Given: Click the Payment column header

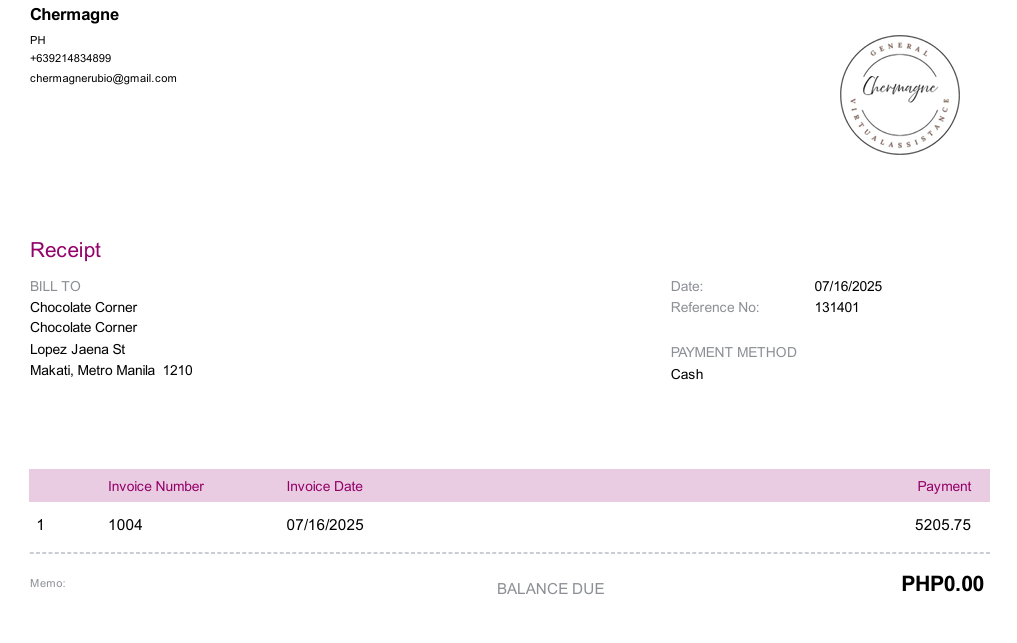Looking at the screenshot, I should (x=944, y=487).
